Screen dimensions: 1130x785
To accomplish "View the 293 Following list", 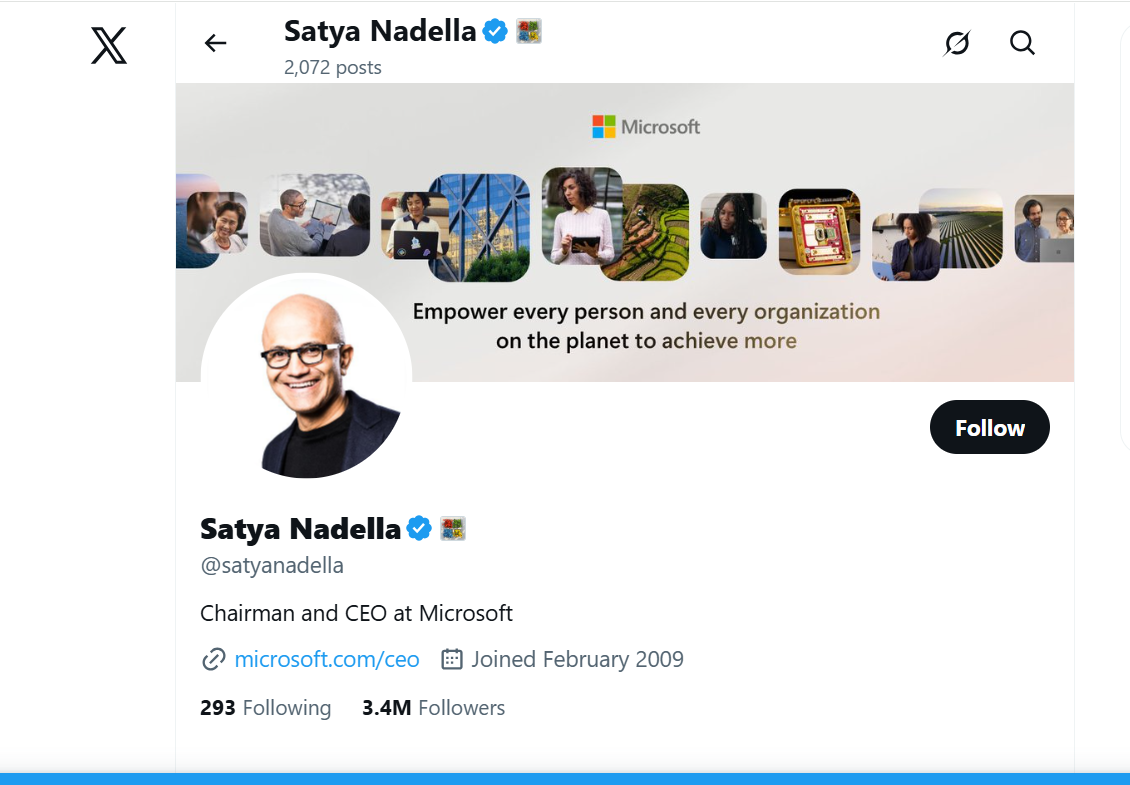I will click(x=265, y=707).
